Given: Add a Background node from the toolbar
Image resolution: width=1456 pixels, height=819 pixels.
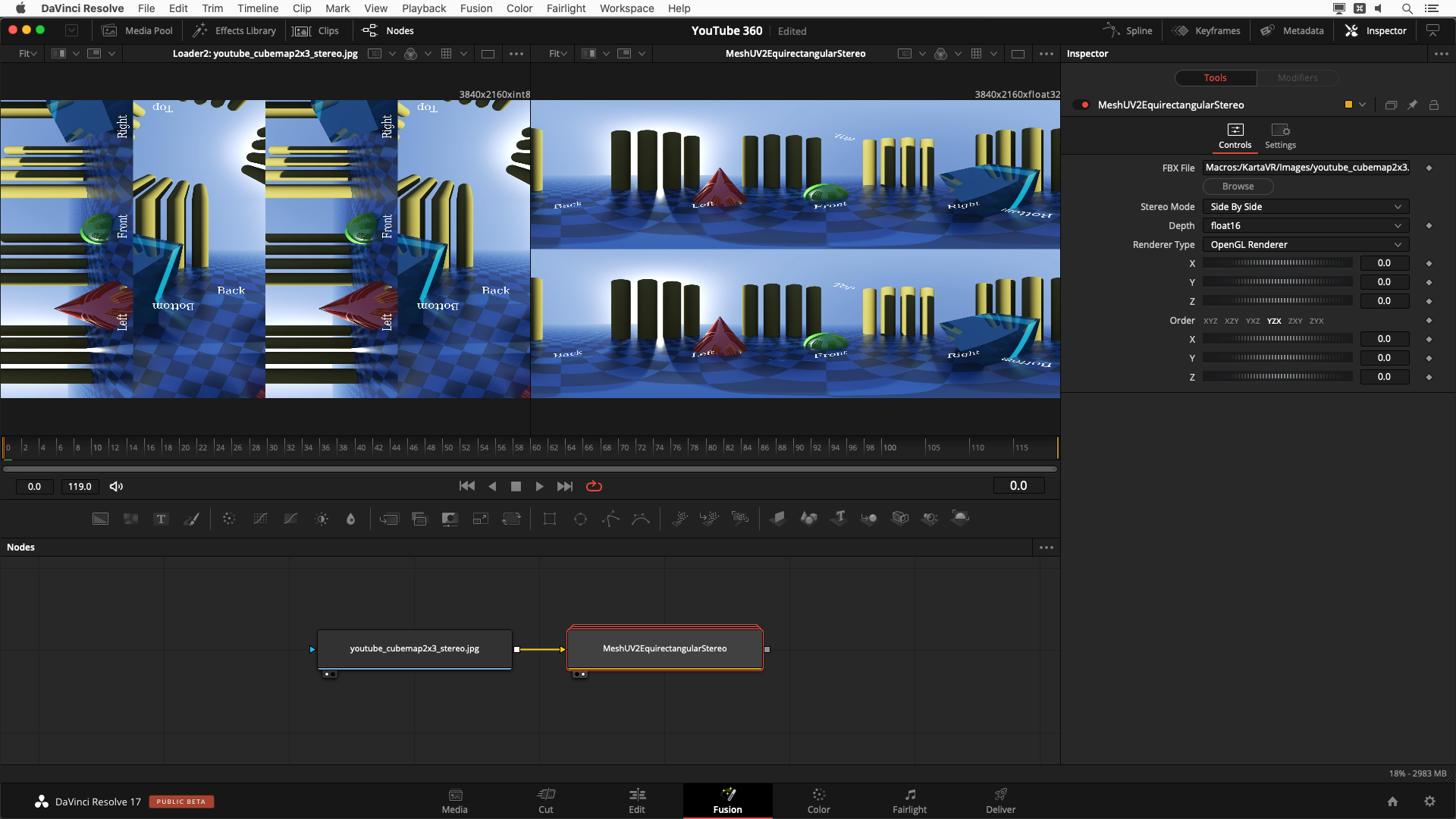Looking at the screenshot, I should [x=100, y=519].
